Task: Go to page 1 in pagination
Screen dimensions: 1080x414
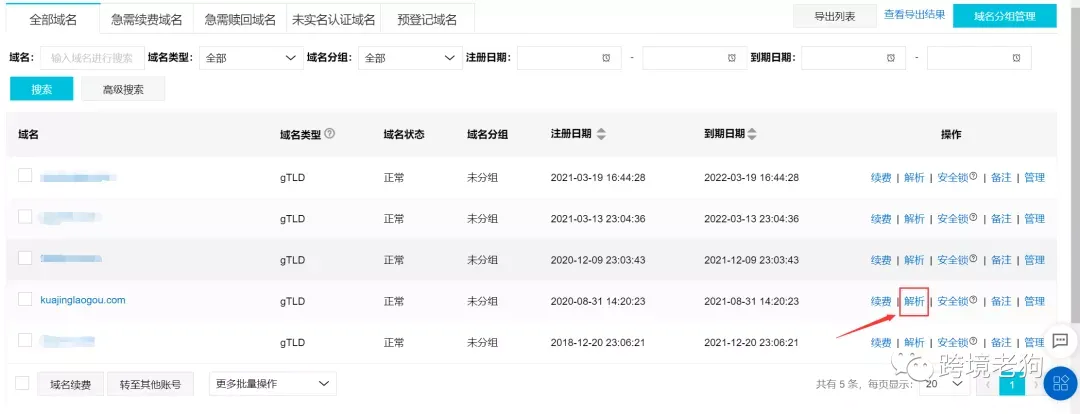Action: coord(1012,384)
